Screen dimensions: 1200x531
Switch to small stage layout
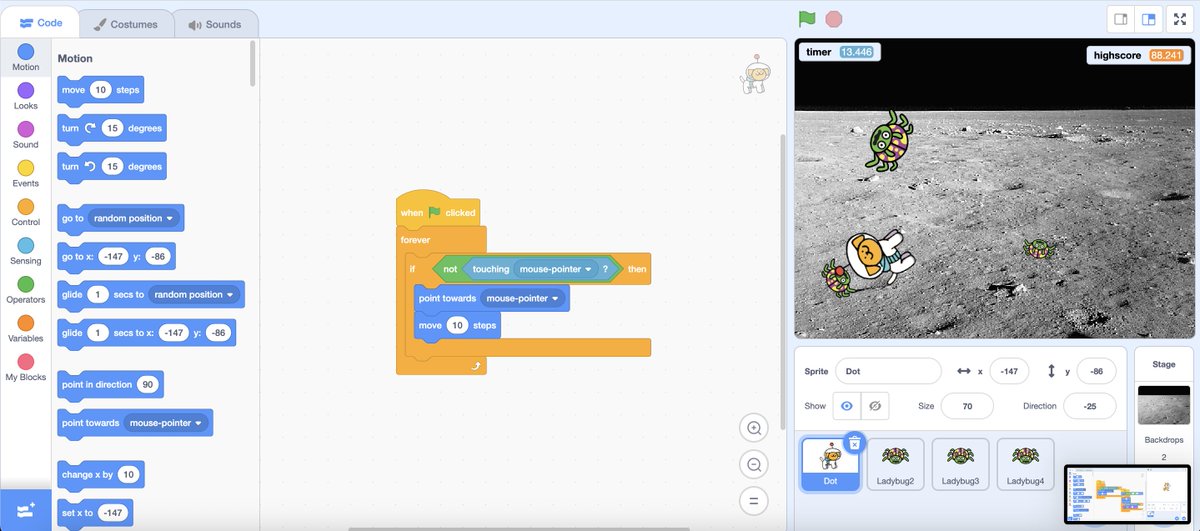[1121, 19]
